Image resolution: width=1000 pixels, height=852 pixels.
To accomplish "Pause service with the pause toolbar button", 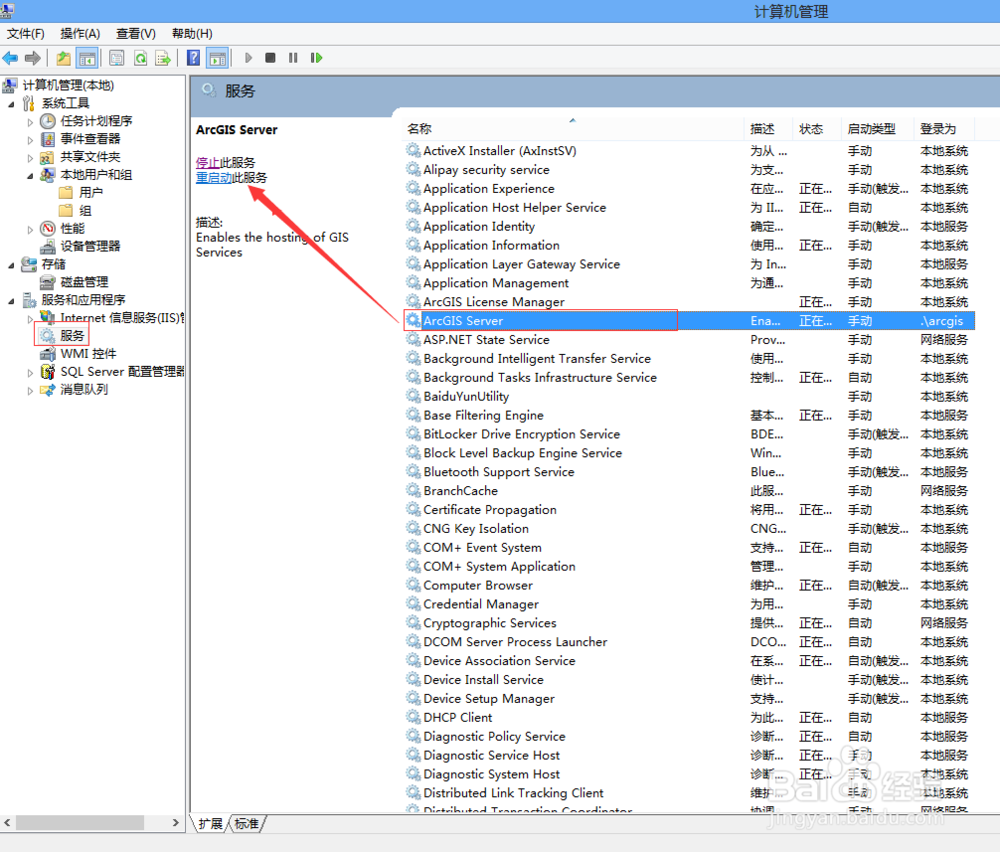I will click(293, 59).
